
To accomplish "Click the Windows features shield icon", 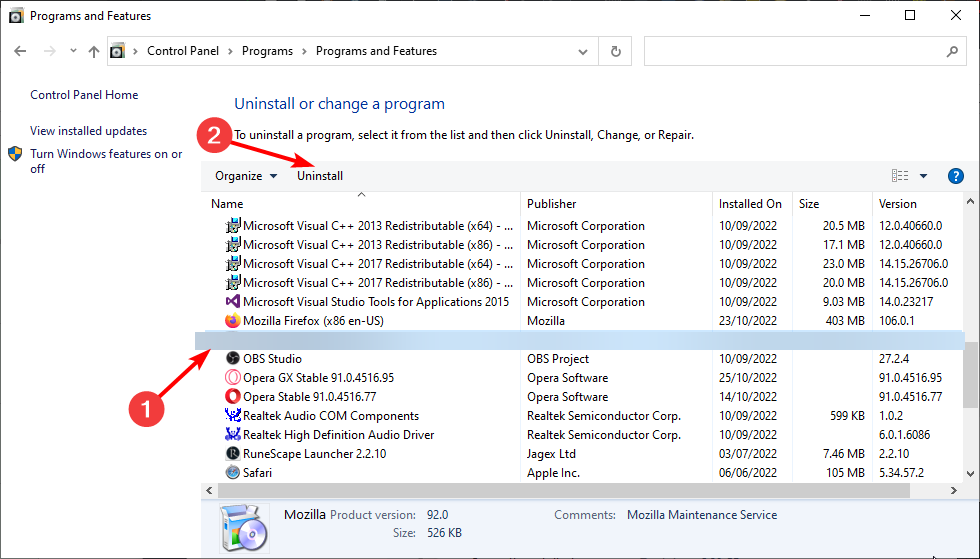I will point(16,154).
